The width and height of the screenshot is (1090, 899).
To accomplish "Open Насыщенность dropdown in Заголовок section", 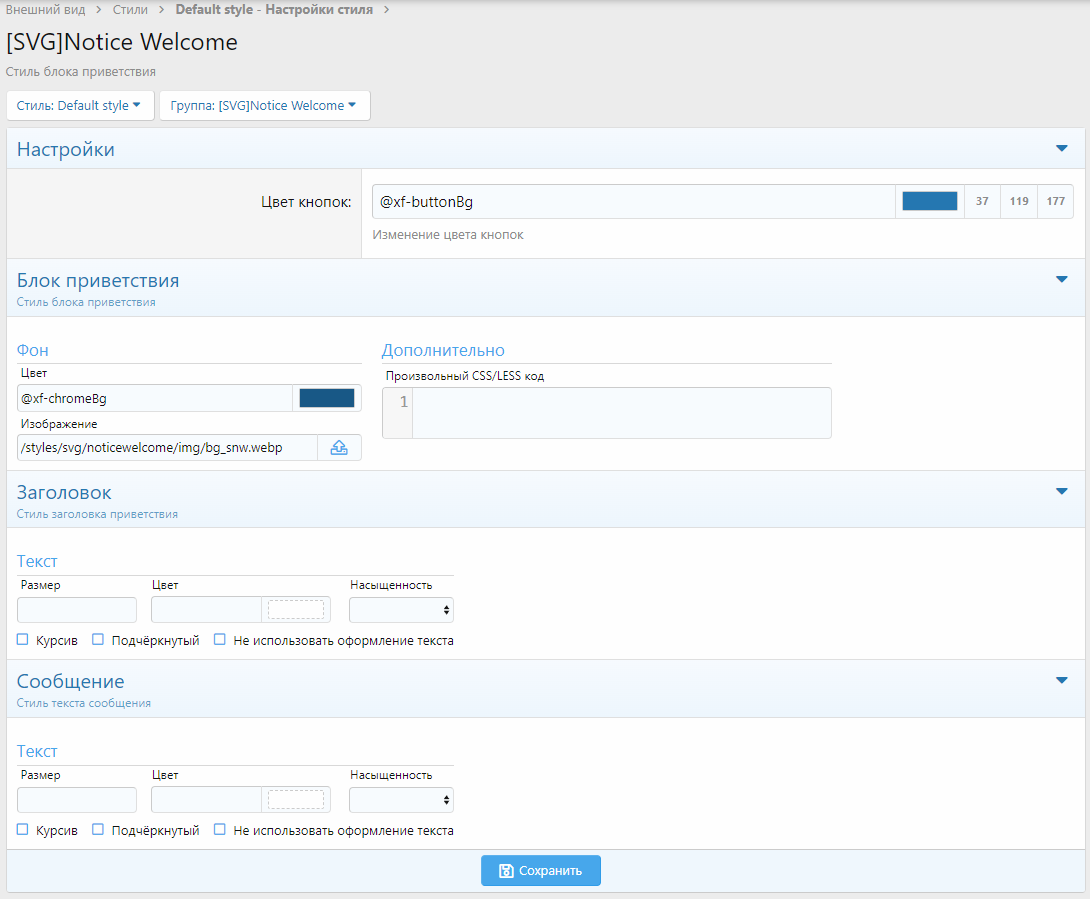I will click(401, 610).
